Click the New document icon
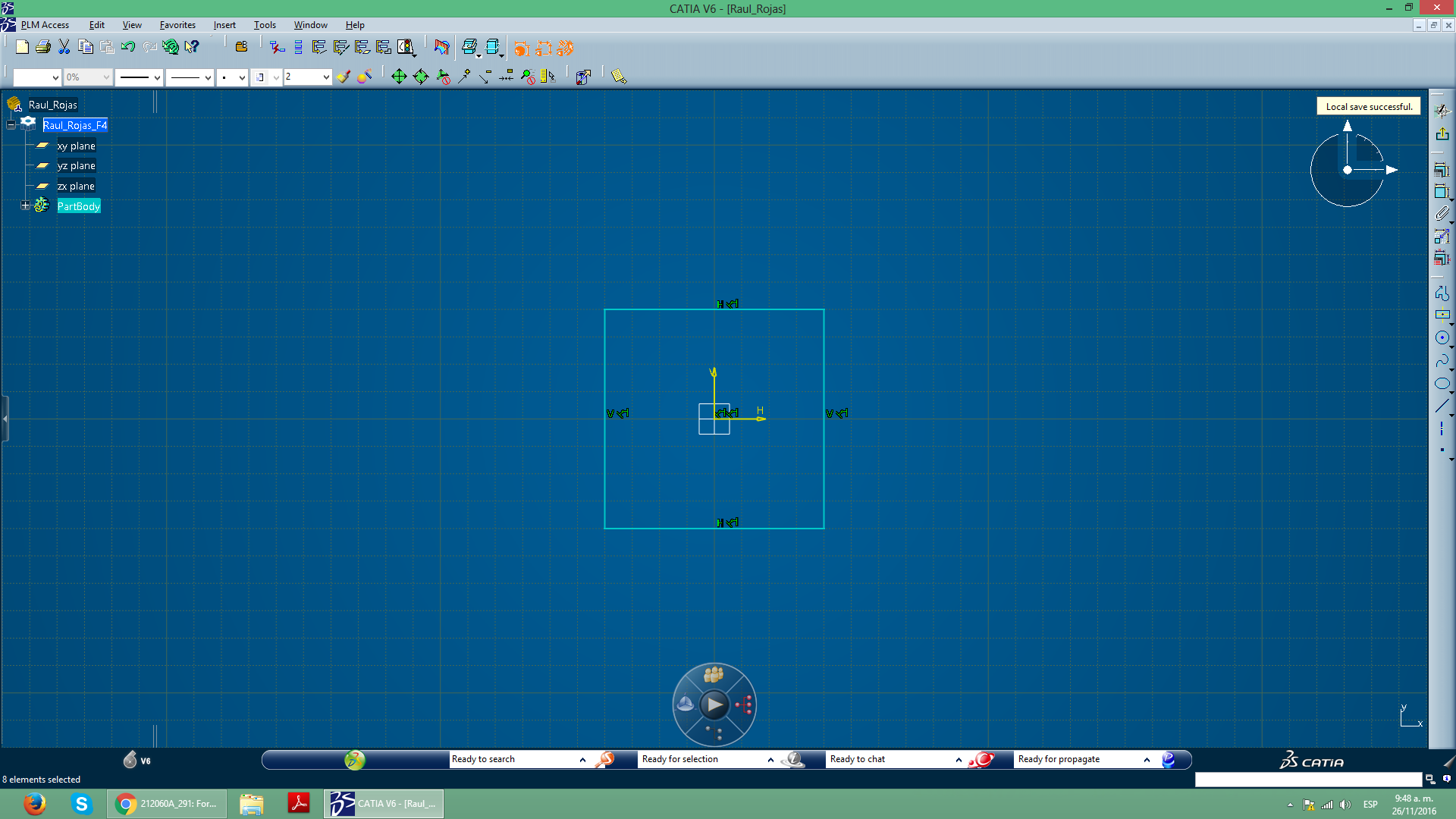The image size is (1456, 819). (22, 47)
